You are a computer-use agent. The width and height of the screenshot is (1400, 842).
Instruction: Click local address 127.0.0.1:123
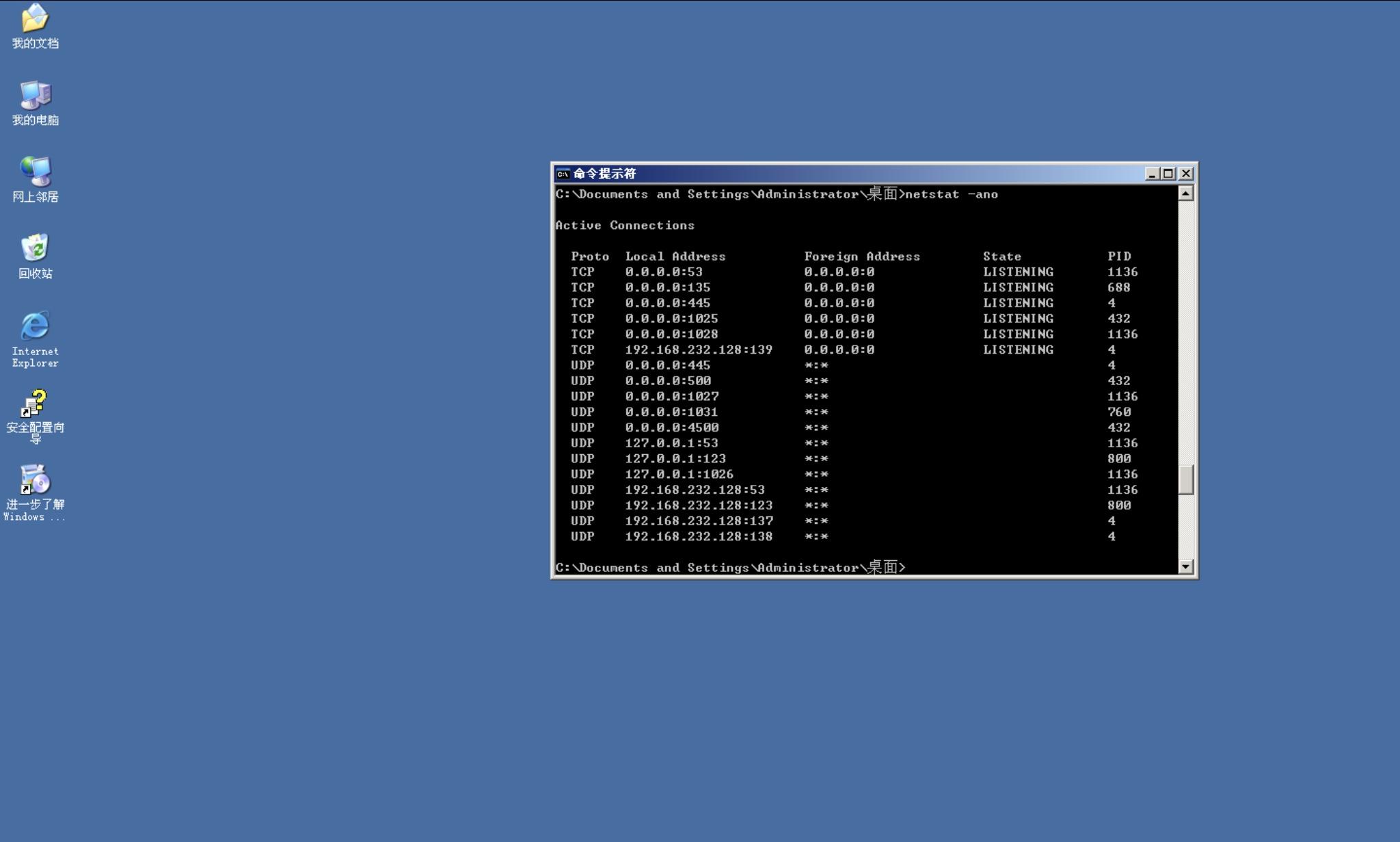coord(675,459)
